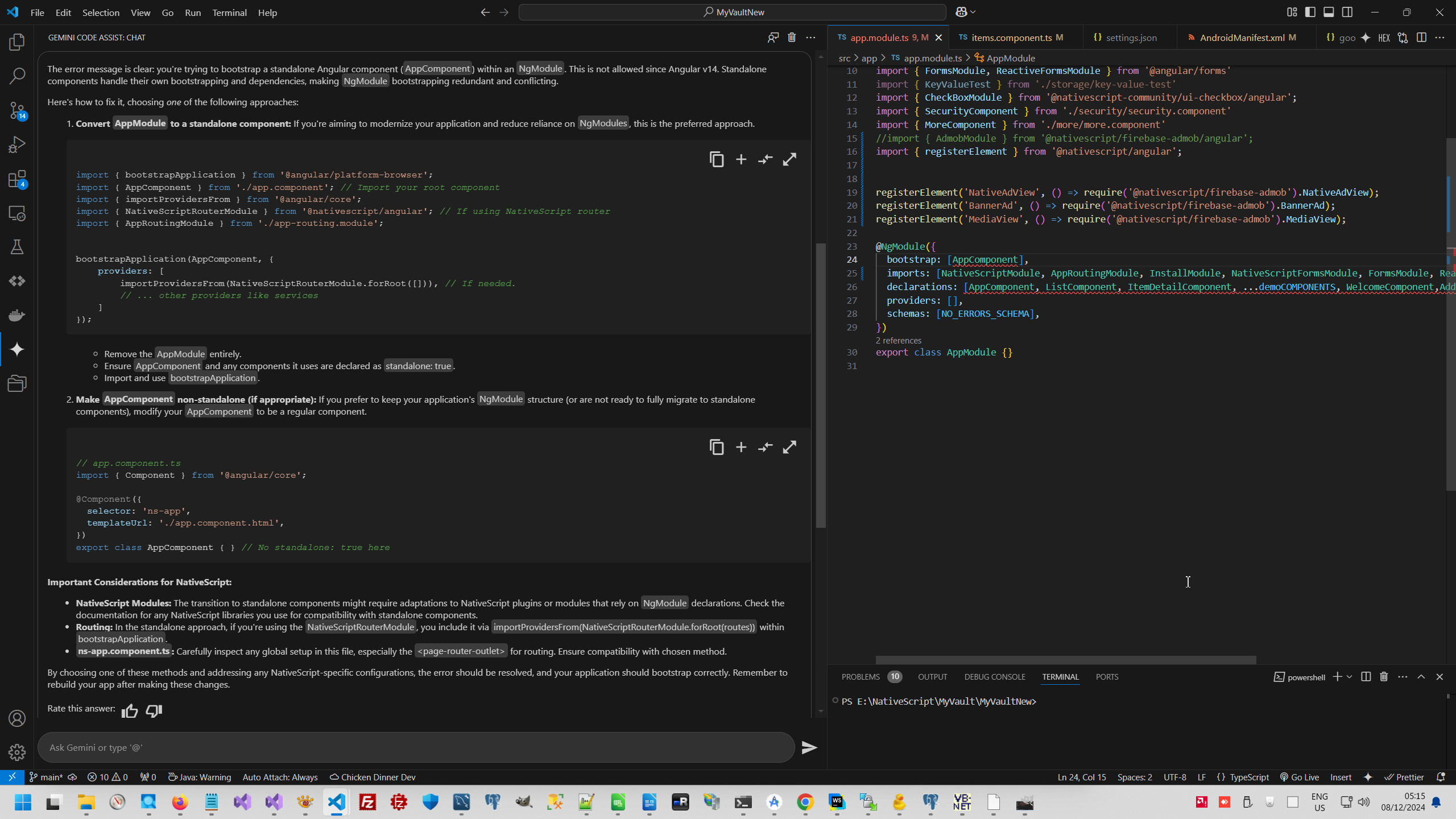This screenshot has width=1456, height=819.
Task: Open the Copilot dropdown in title bar
Action: 973,12
